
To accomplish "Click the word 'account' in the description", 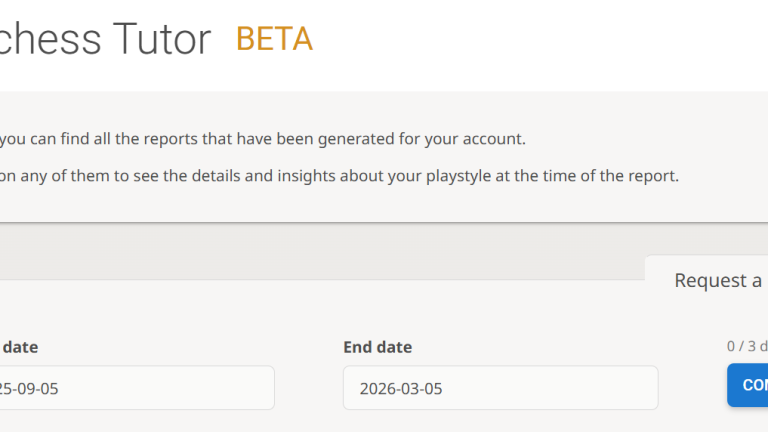I will click(490, 139).
